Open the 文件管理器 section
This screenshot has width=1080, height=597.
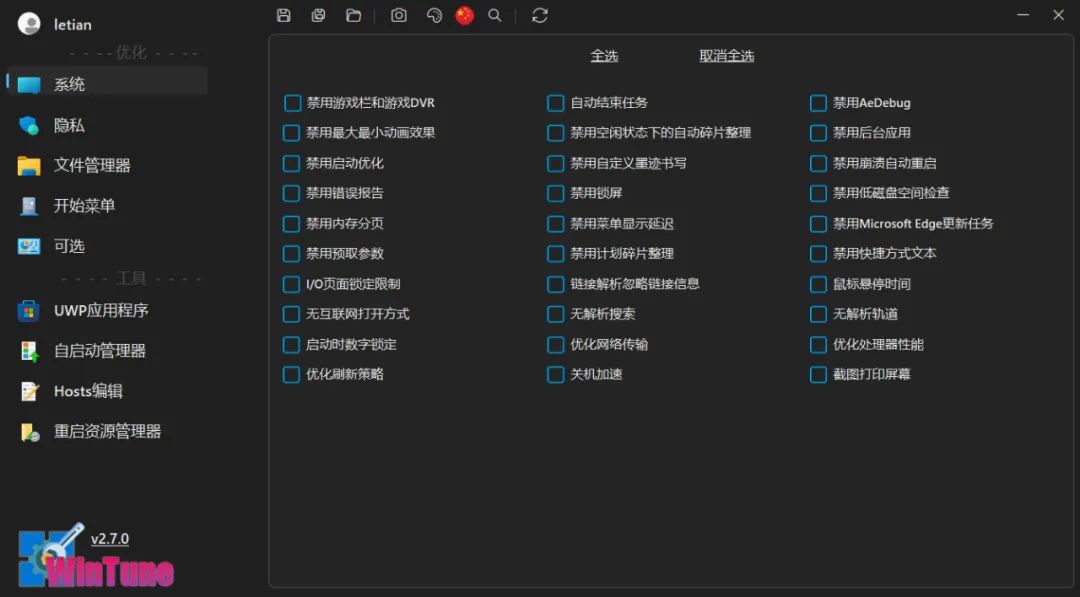pyautogui.click(x=92, y=165)
